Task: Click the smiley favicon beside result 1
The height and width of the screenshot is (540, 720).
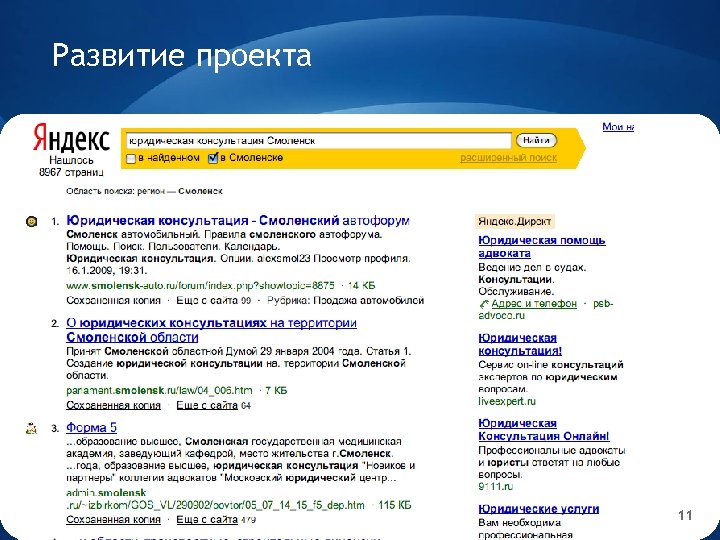Action: (x=31, y=221)
